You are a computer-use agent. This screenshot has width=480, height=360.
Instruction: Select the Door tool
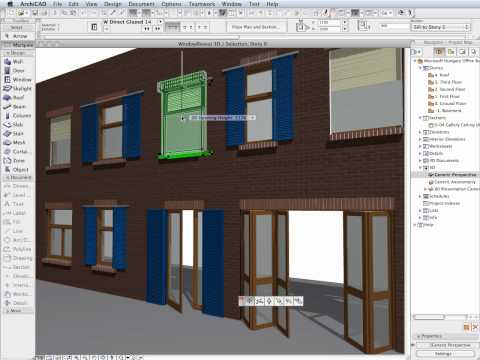tap(18, 71)
